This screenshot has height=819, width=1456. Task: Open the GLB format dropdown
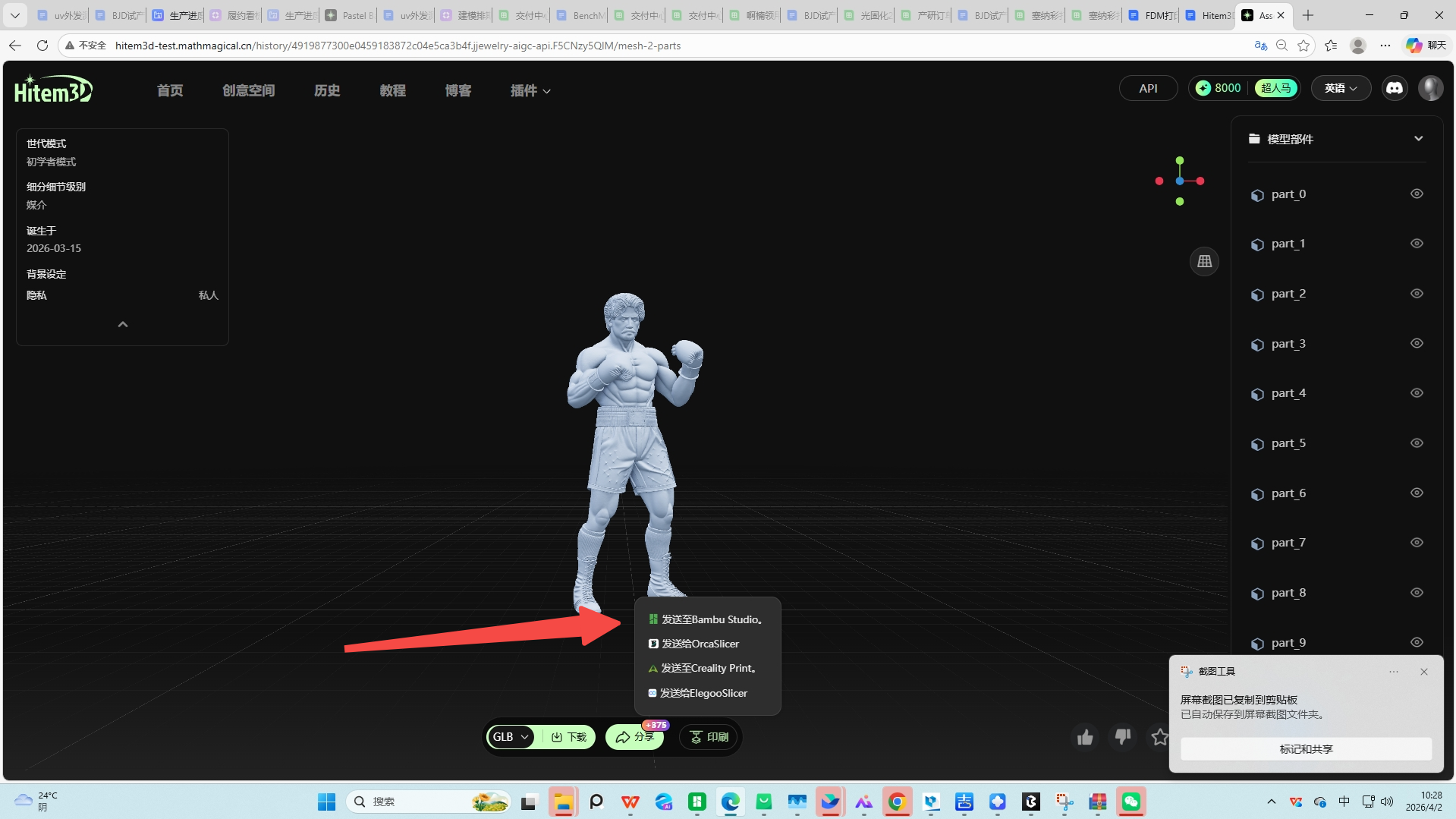[x=510, y=736]
